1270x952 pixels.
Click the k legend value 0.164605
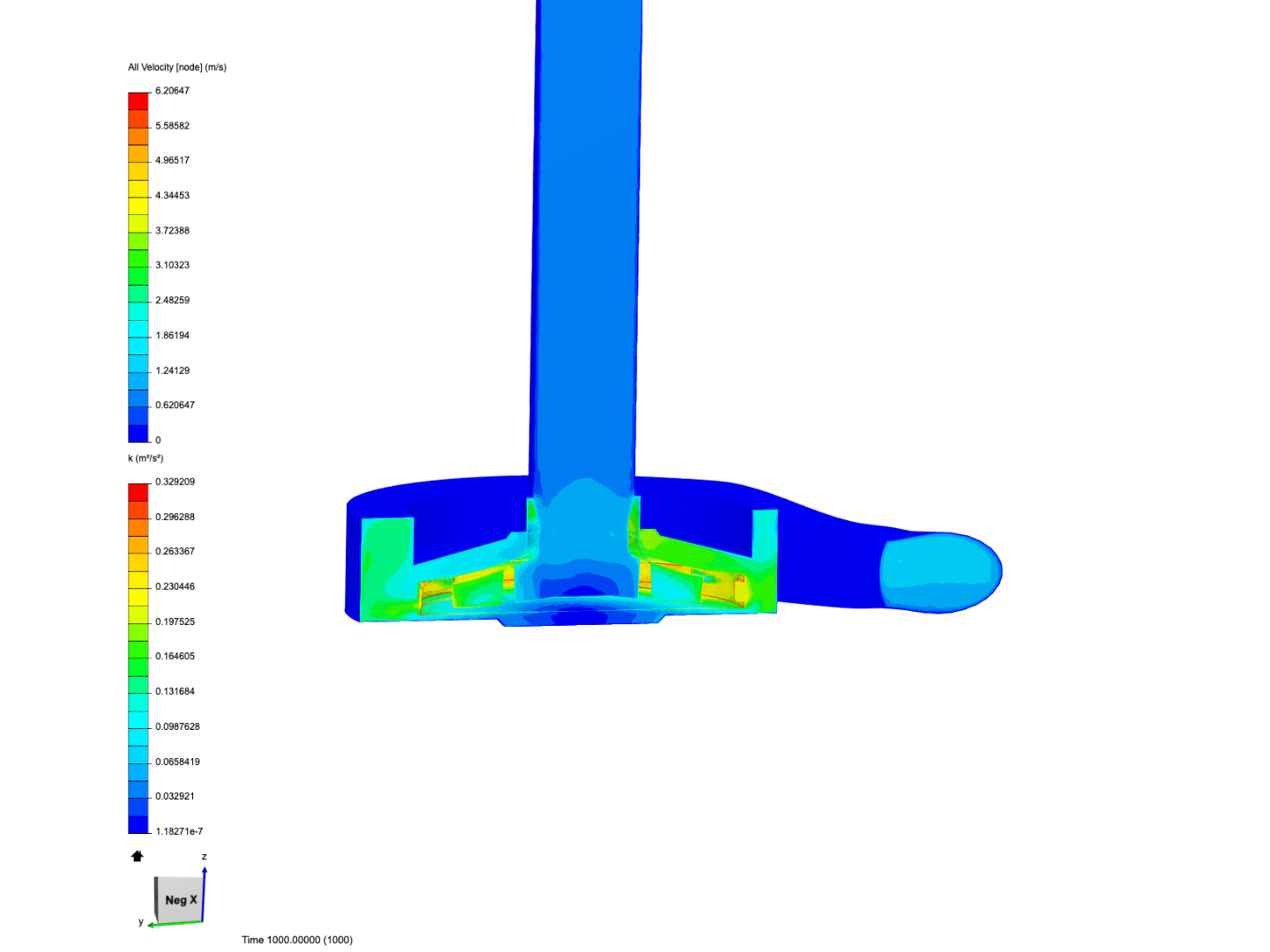[x=175, y=657]
